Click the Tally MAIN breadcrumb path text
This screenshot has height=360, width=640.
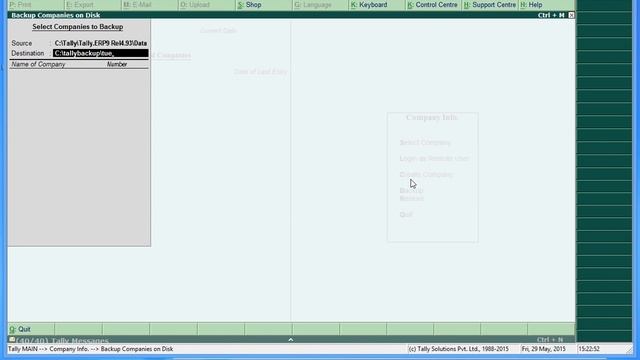91,349
